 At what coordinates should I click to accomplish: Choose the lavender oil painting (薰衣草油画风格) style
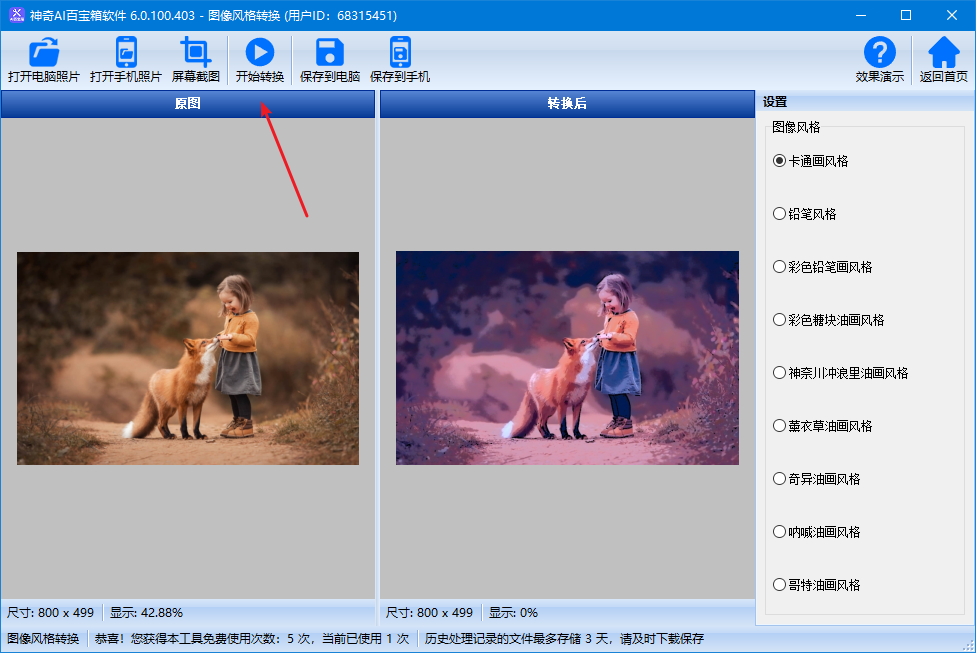click(x=780, y=425)
